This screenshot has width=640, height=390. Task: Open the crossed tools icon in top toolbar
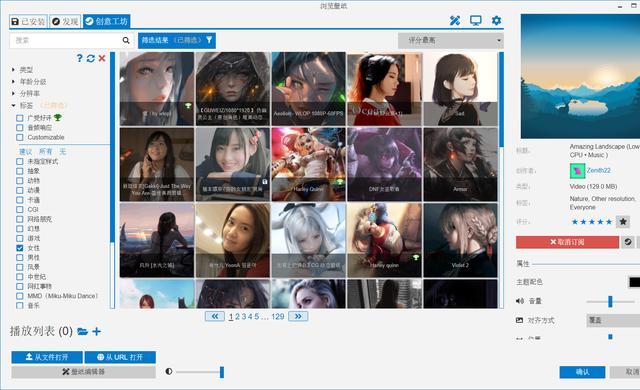pos(455,20)
